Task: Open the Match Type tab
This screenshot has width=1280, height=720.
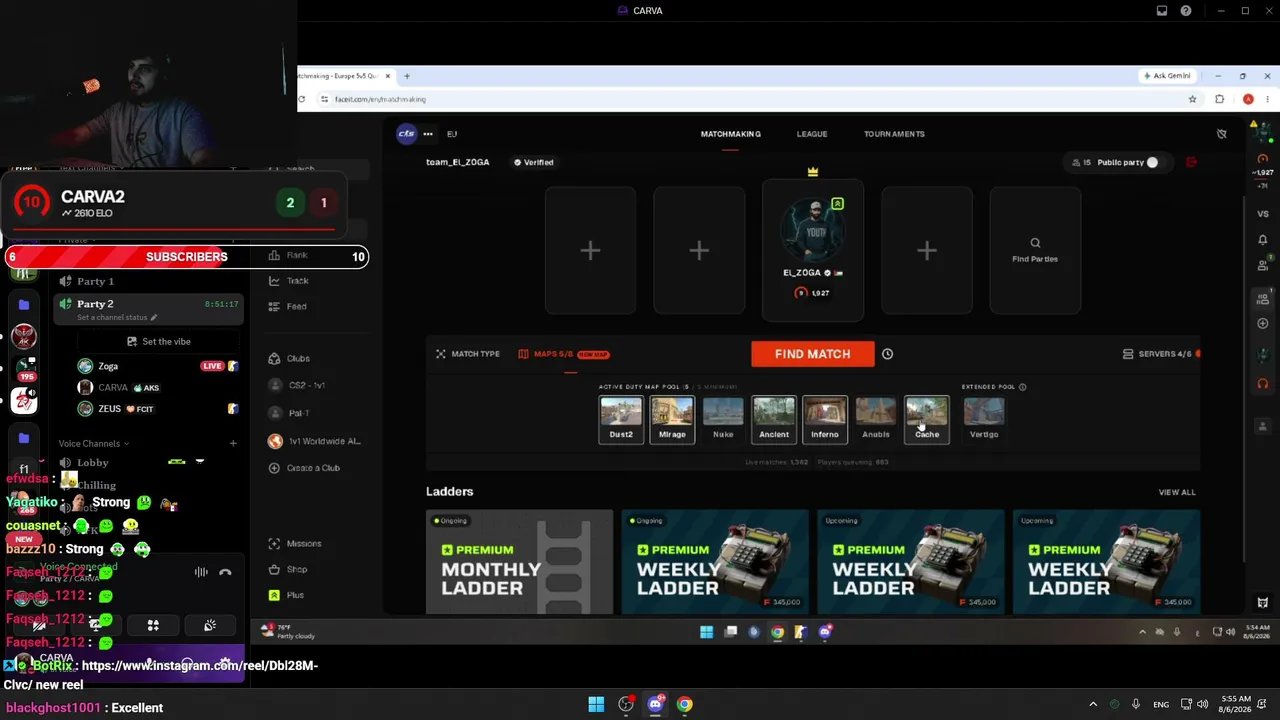Action: pyautogui.click(x=468, y=354)
